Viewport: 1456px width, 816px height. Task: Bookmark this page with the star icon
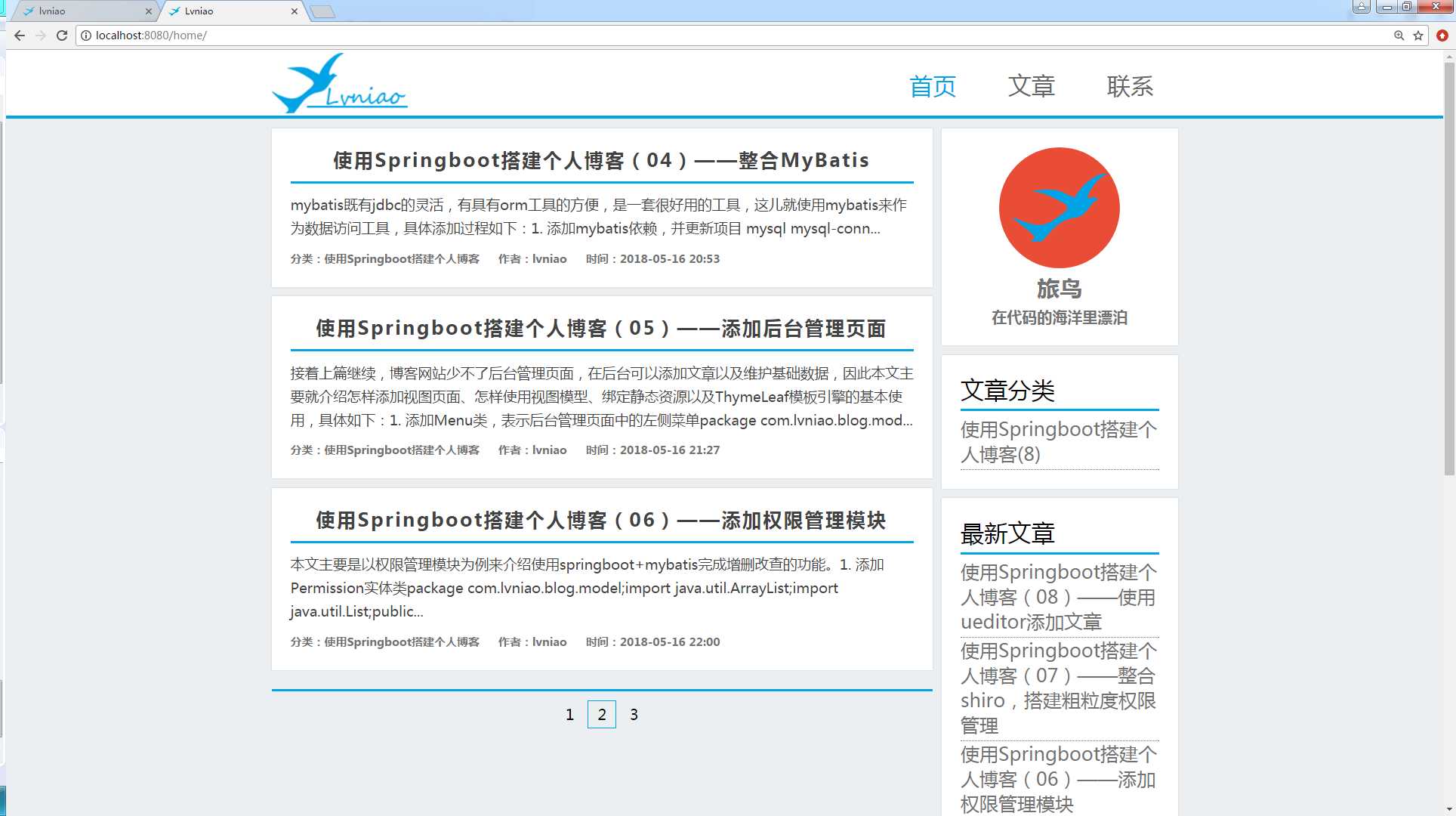(x=1418, y=36)
